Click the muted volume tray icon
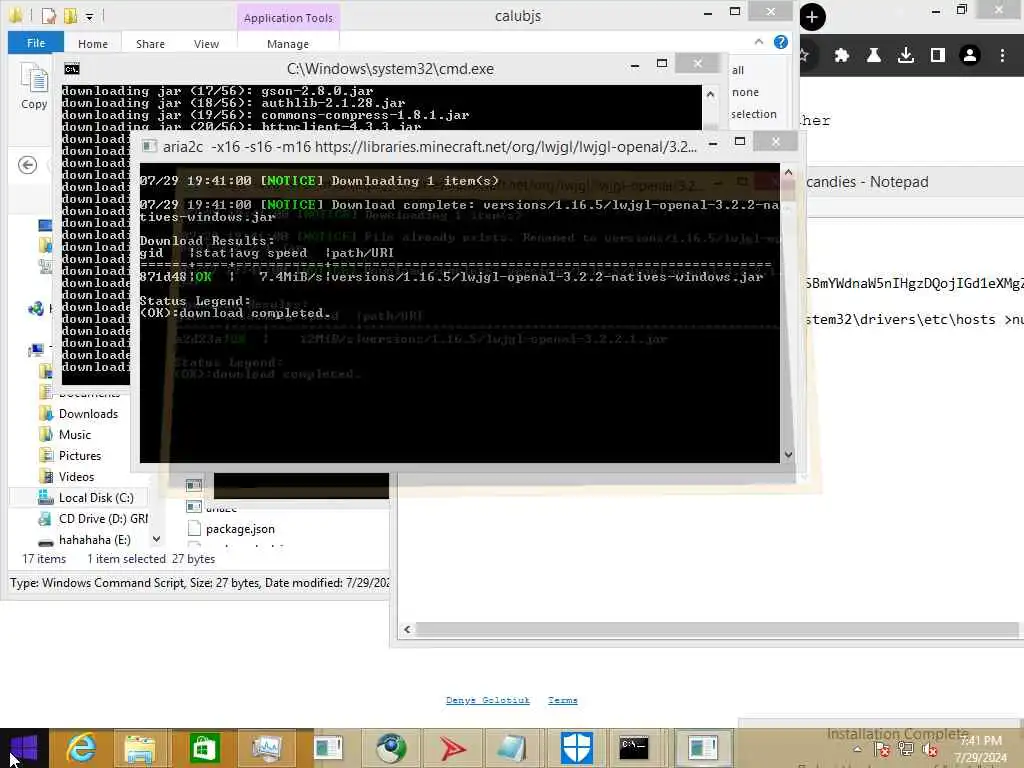 point(930,750)
